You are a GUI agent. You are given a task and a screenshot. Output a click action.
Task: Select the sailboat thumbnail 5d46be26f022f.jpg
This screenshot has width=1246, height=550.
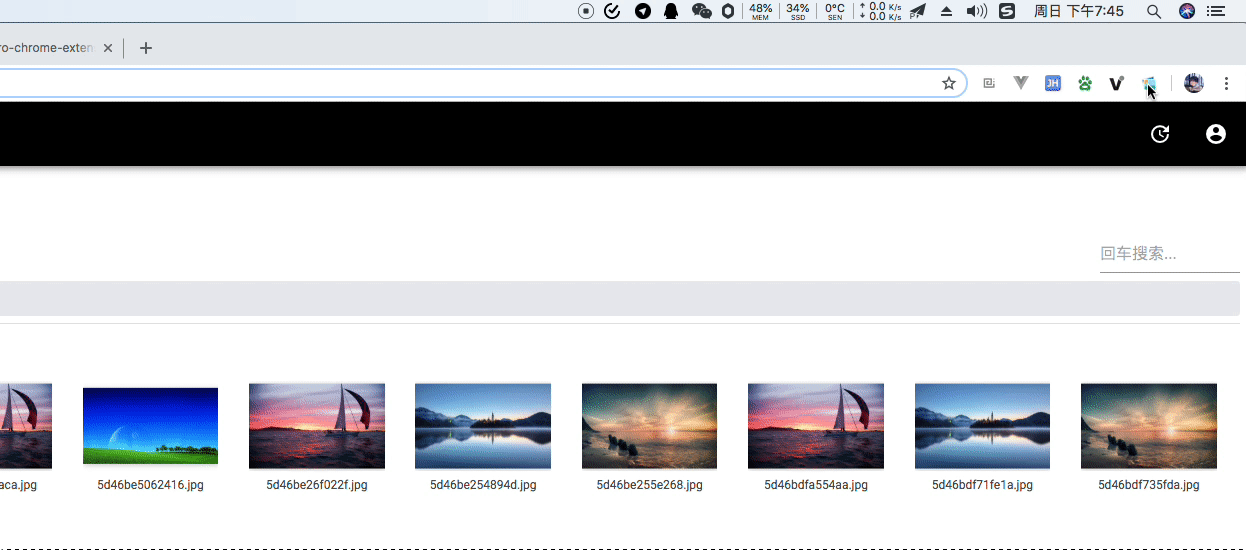317,426
